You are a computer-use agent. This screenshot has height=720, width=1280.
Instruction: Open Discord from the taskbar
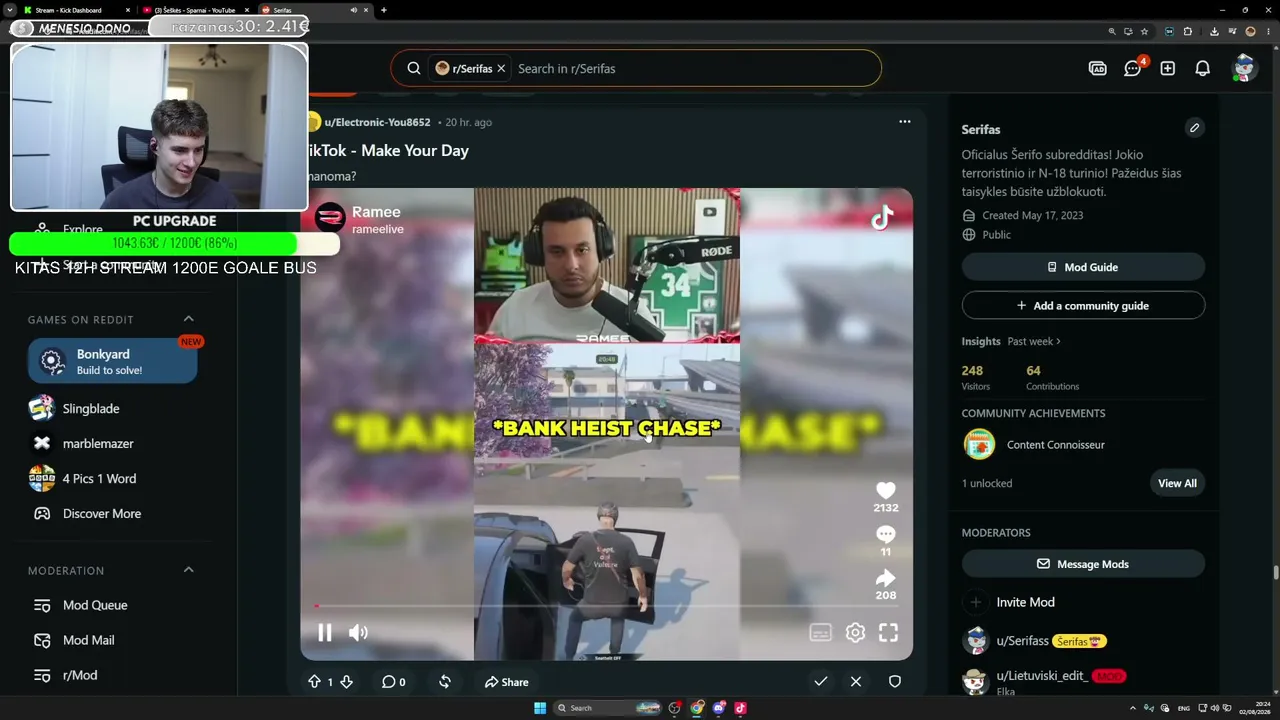(x=719, y=708)
